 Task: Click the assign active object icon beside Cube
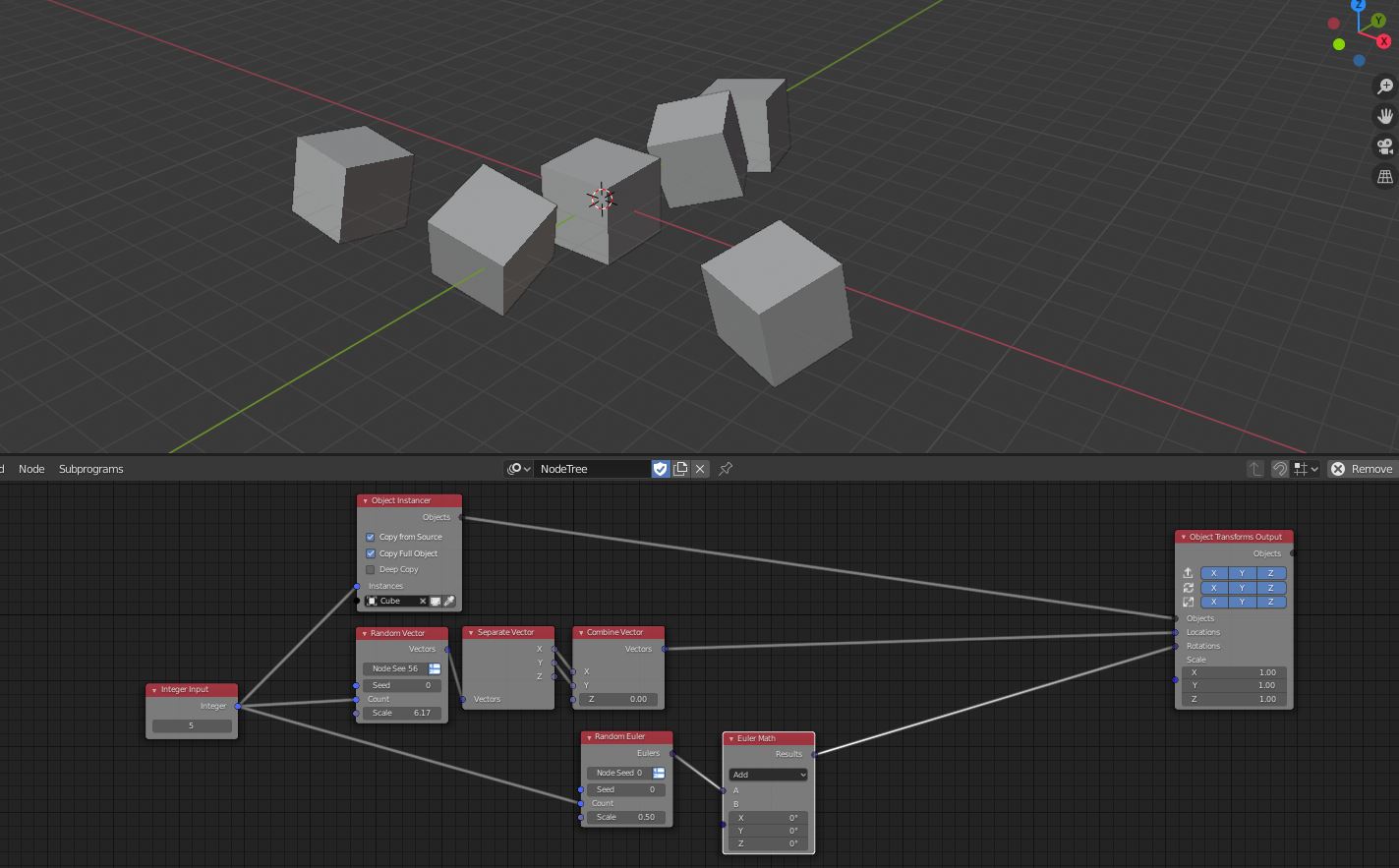436,601
